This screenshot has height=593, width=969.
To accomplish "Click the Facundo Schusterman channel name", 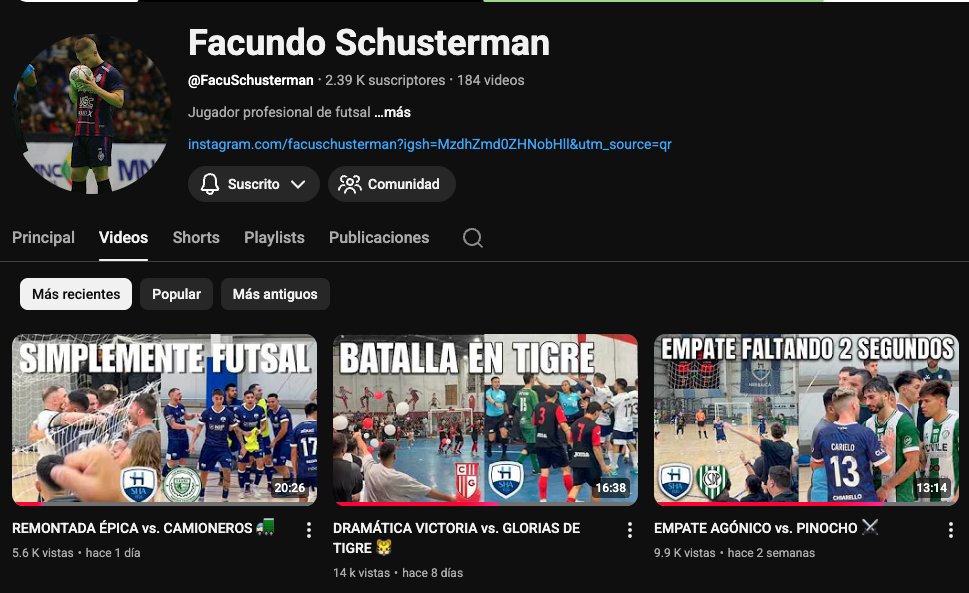I will pos(369,43).
